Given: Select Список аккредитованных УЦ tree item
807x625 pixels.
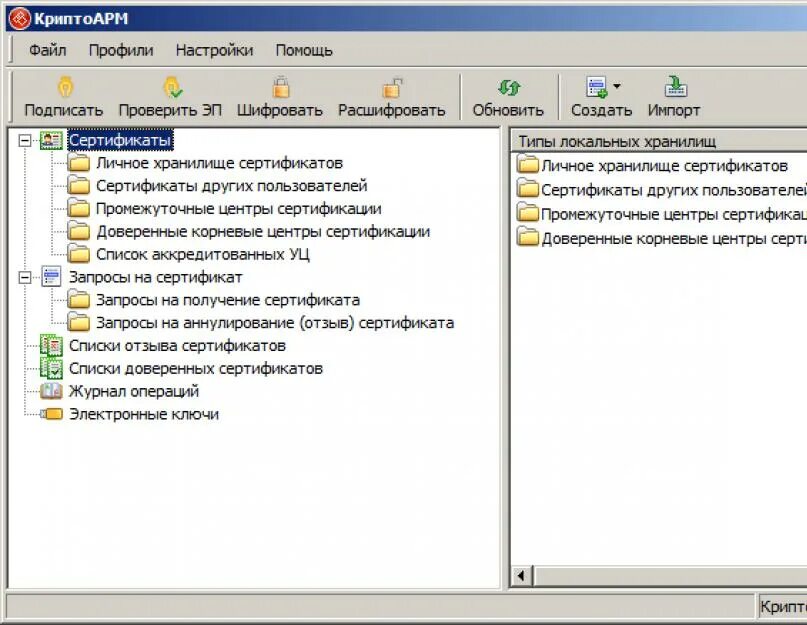Looking at the screenshot, I should [203, 254].
